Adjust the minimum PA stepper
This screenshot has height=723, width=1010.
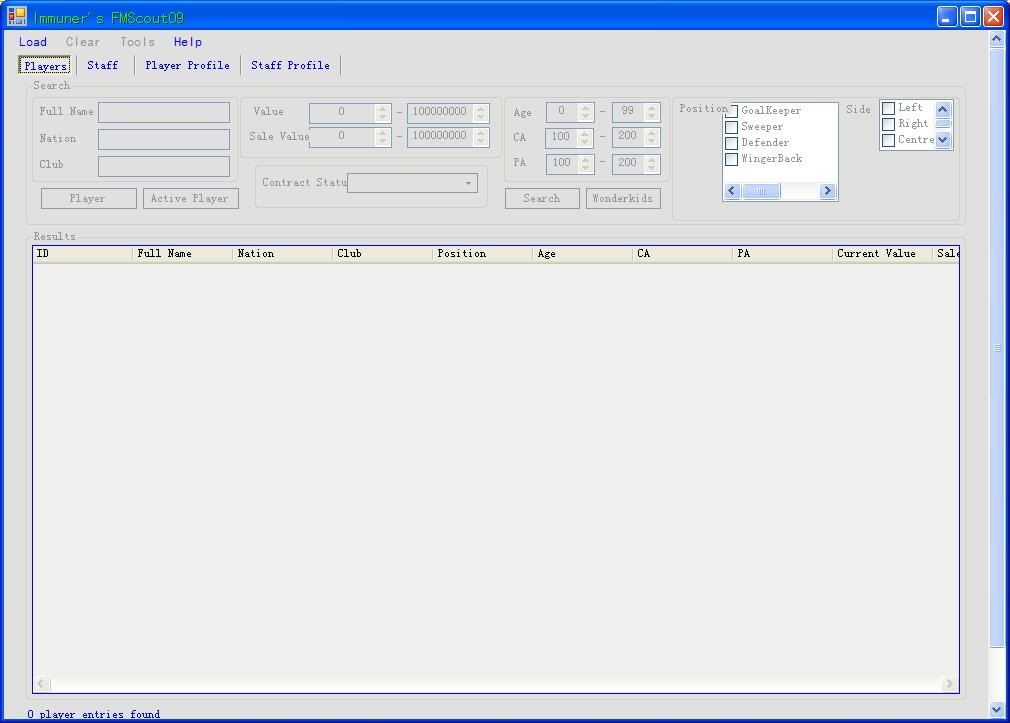click(x=586, y=164)
